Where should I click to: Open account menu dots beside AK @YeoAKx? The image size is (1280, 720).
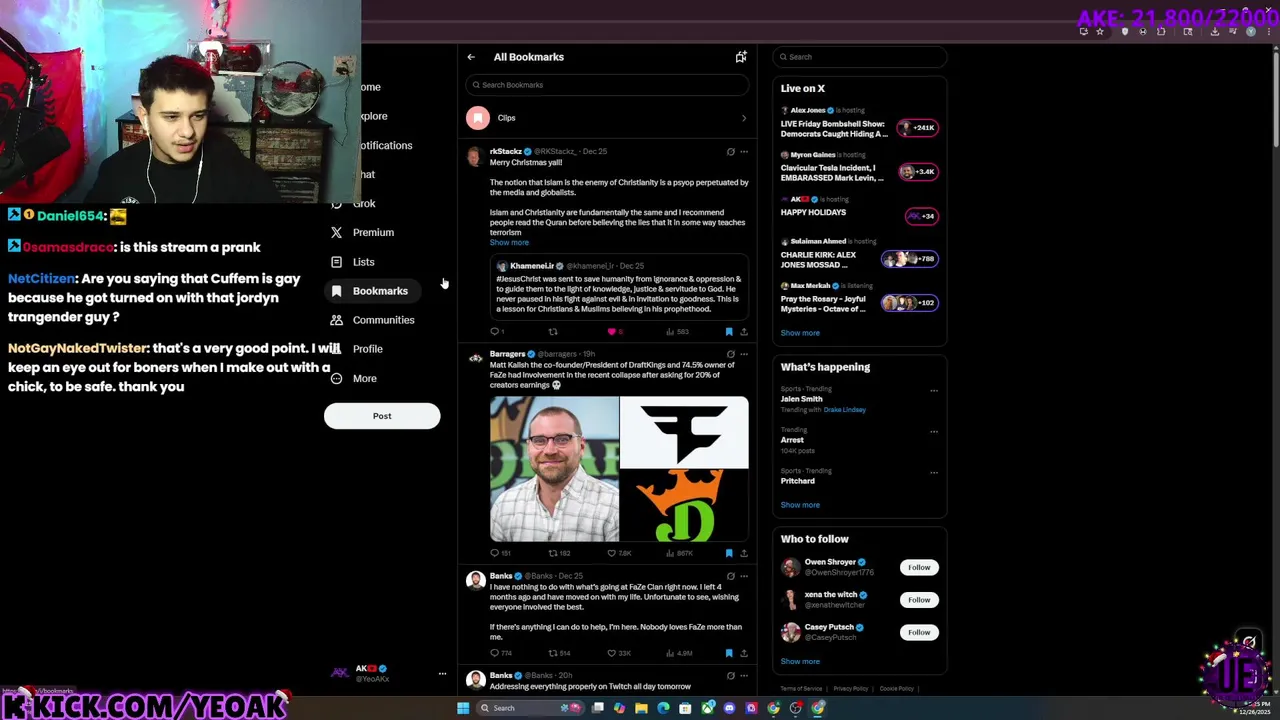pos(442,674)
